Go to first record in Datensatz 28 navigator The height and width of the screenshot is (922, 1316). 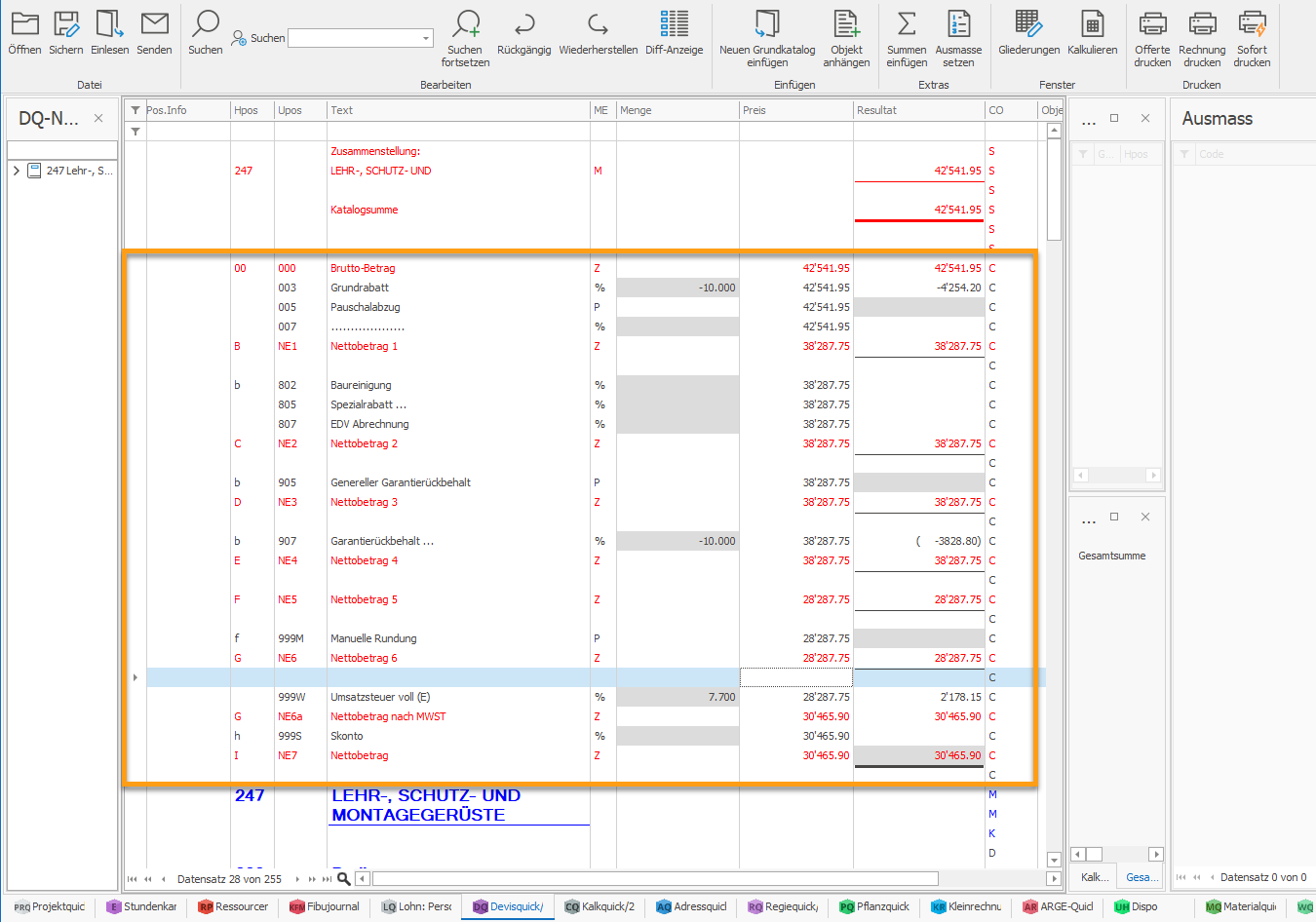133,878
